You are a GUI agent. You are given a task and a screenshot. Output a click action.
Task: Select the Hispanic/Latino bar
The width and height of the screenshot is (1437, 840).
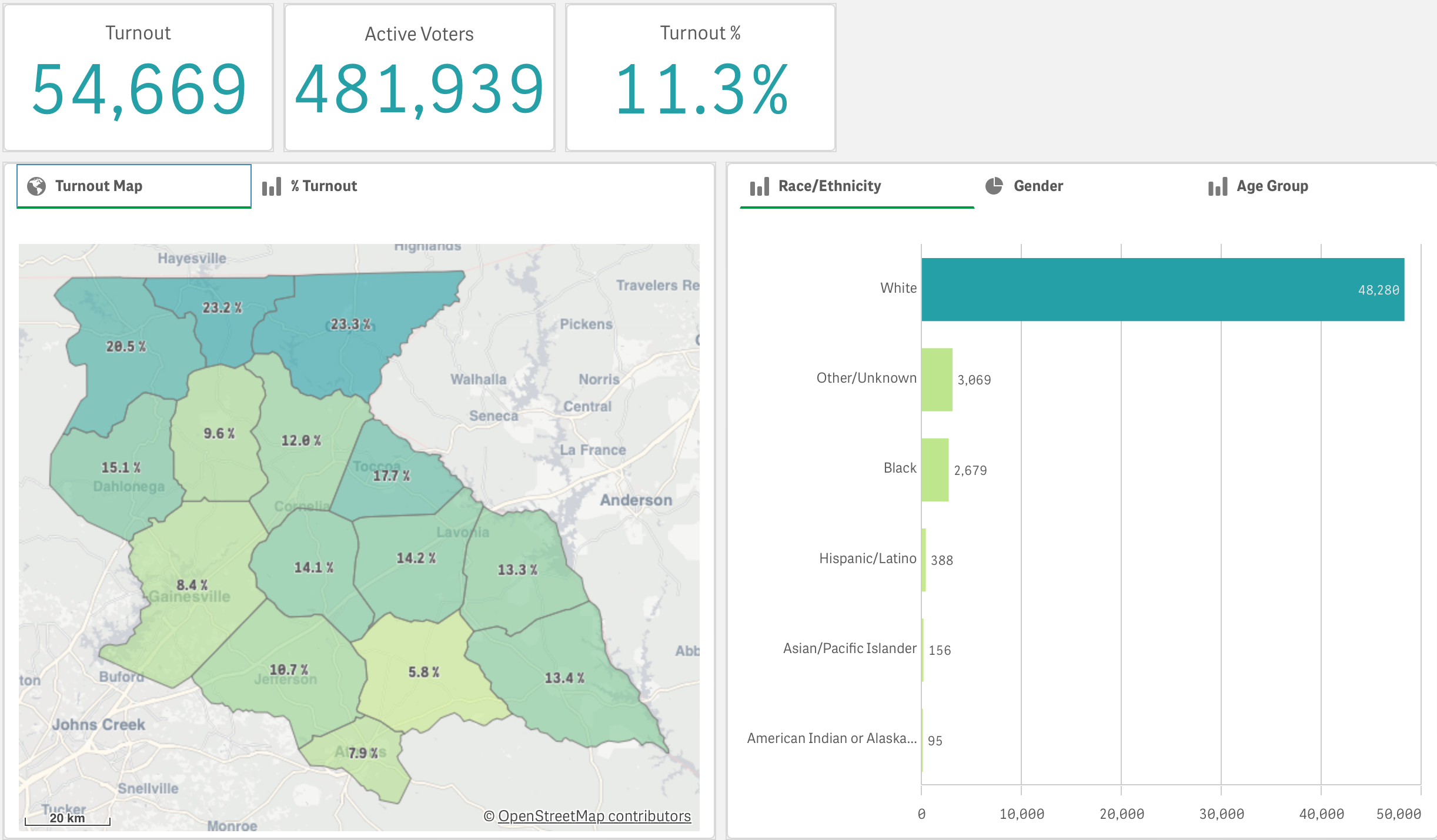pyautogui.click(x=924, y=560)
